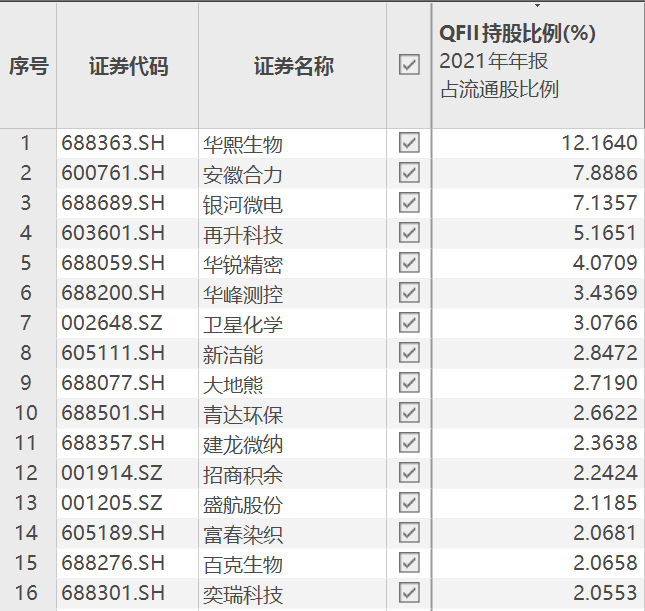Uncheck the checkbox for 华熙生物
The image size is (645, 611).
point(408,143)
